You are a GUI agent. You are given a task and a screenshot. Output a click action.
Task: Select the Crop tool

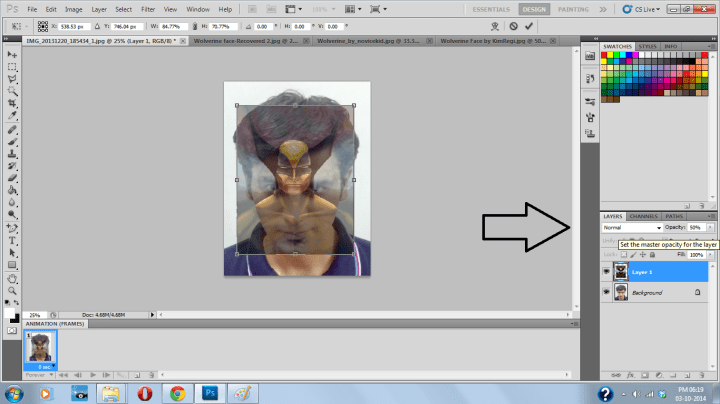coord(12,103)
